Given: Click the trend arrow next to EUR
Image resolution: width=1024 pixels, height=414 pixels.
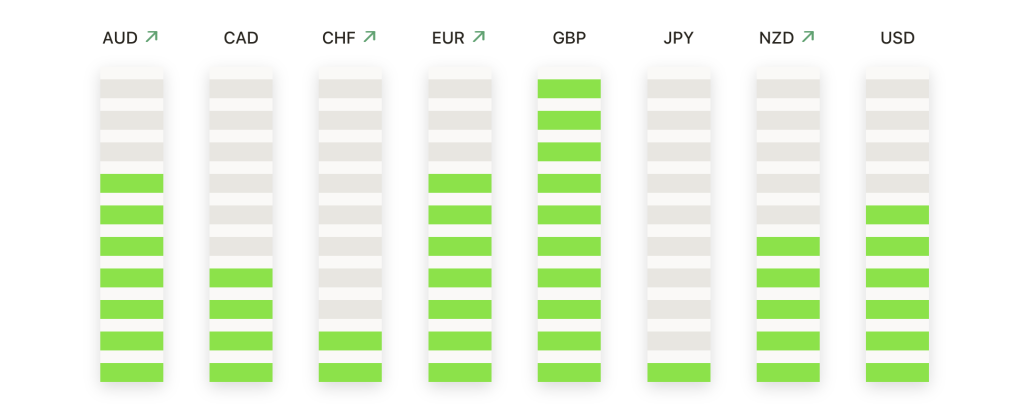Looking at the screenshot, I should tap(479, 37).
